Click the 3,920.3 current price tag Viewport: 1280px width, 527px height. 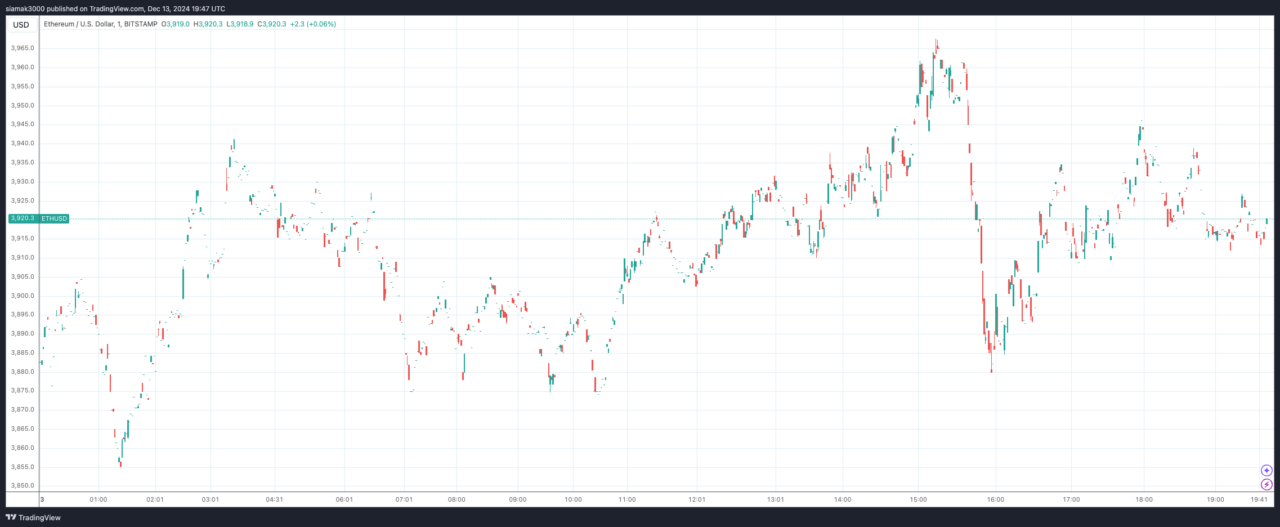[22, 218]
